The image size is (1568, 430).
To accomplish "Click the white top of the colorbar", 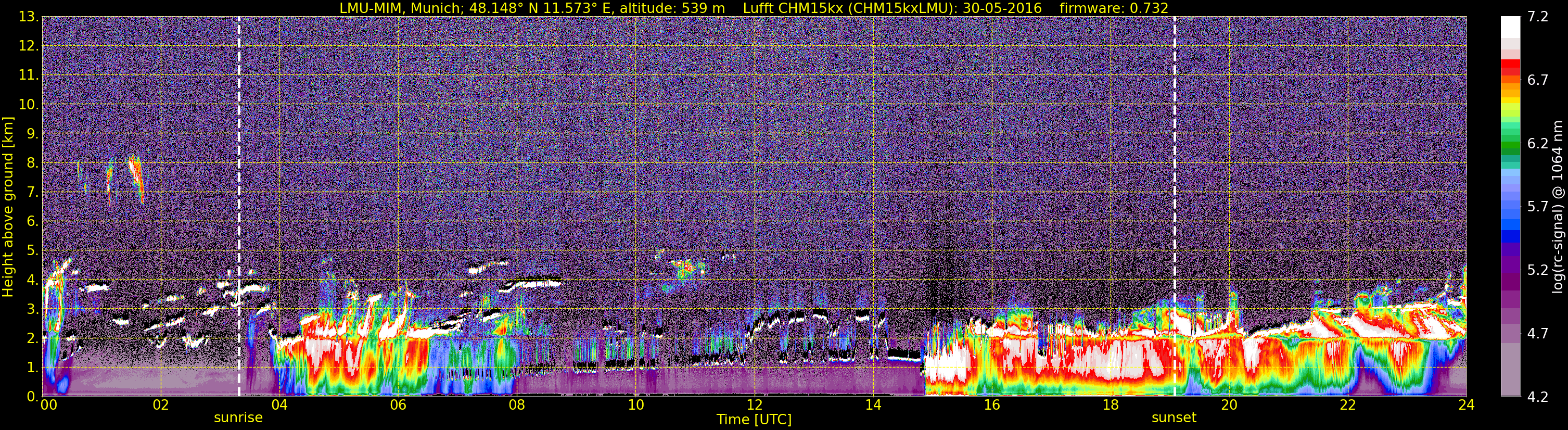I will (x=1510, y=27).
